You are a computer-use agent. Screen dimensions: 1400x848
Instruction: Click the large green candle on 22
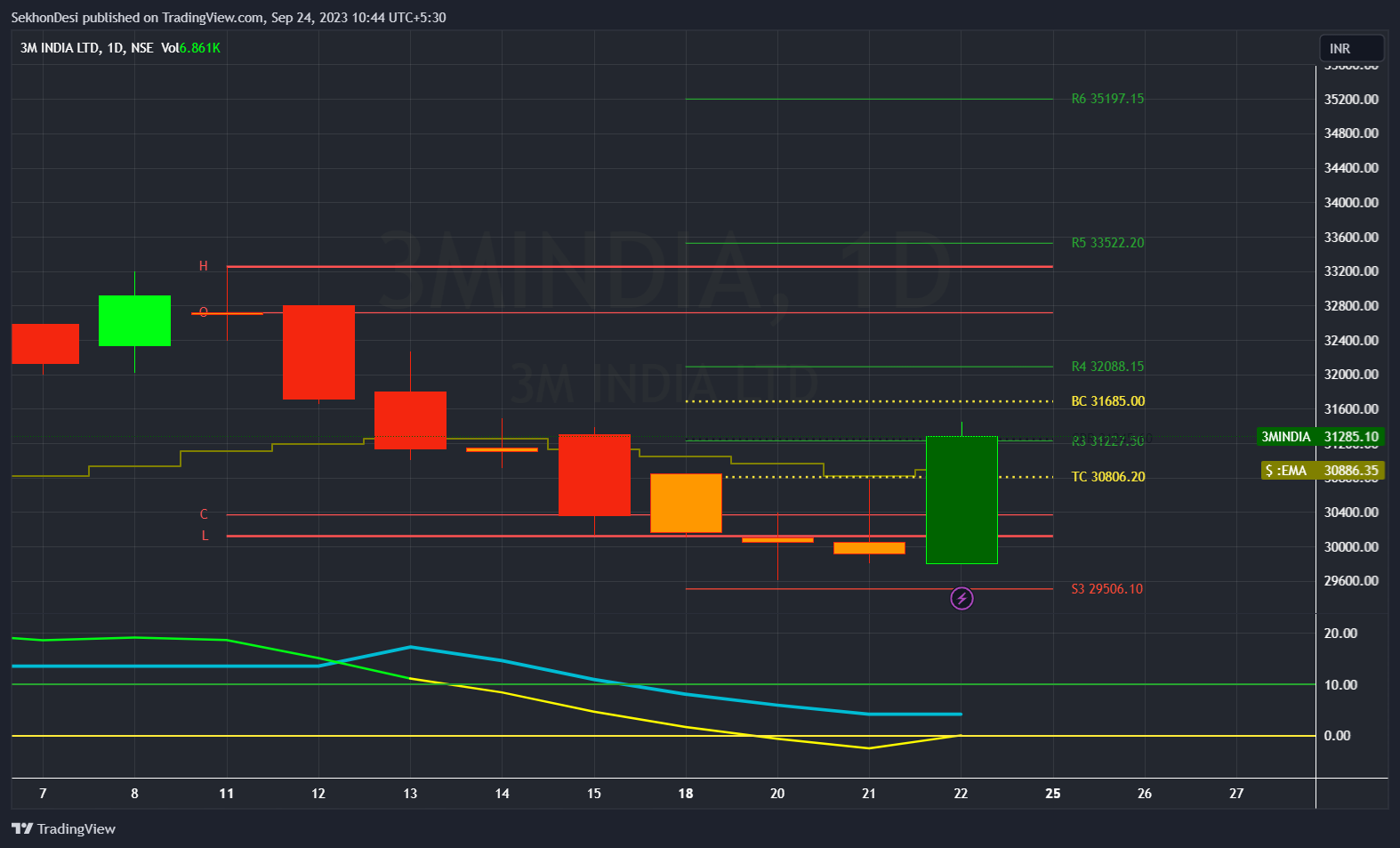(961, 499)
